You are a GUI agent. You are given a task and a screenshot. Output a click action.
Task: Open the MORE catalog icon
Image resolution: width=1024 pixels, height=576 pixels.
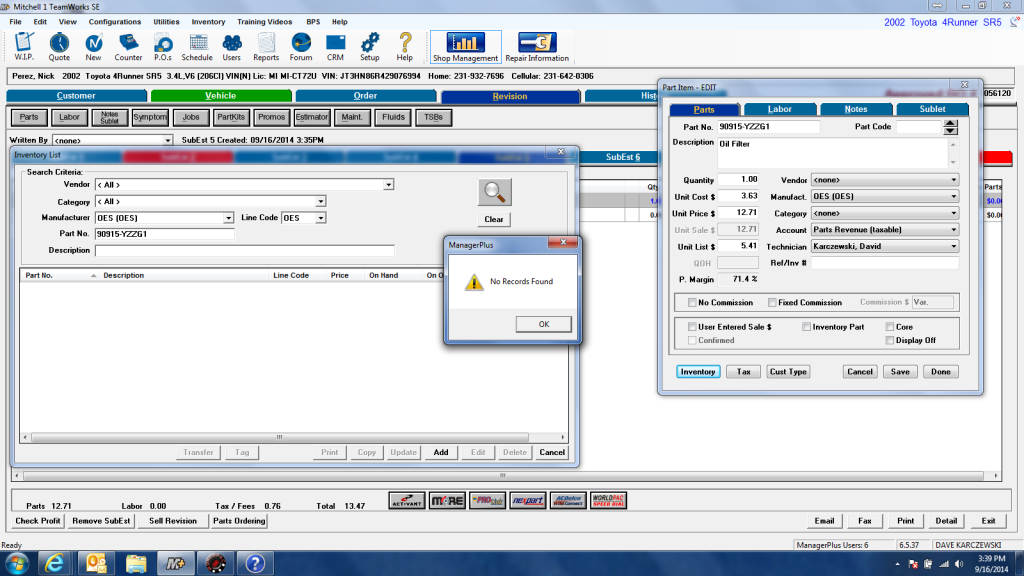(447, 501)
